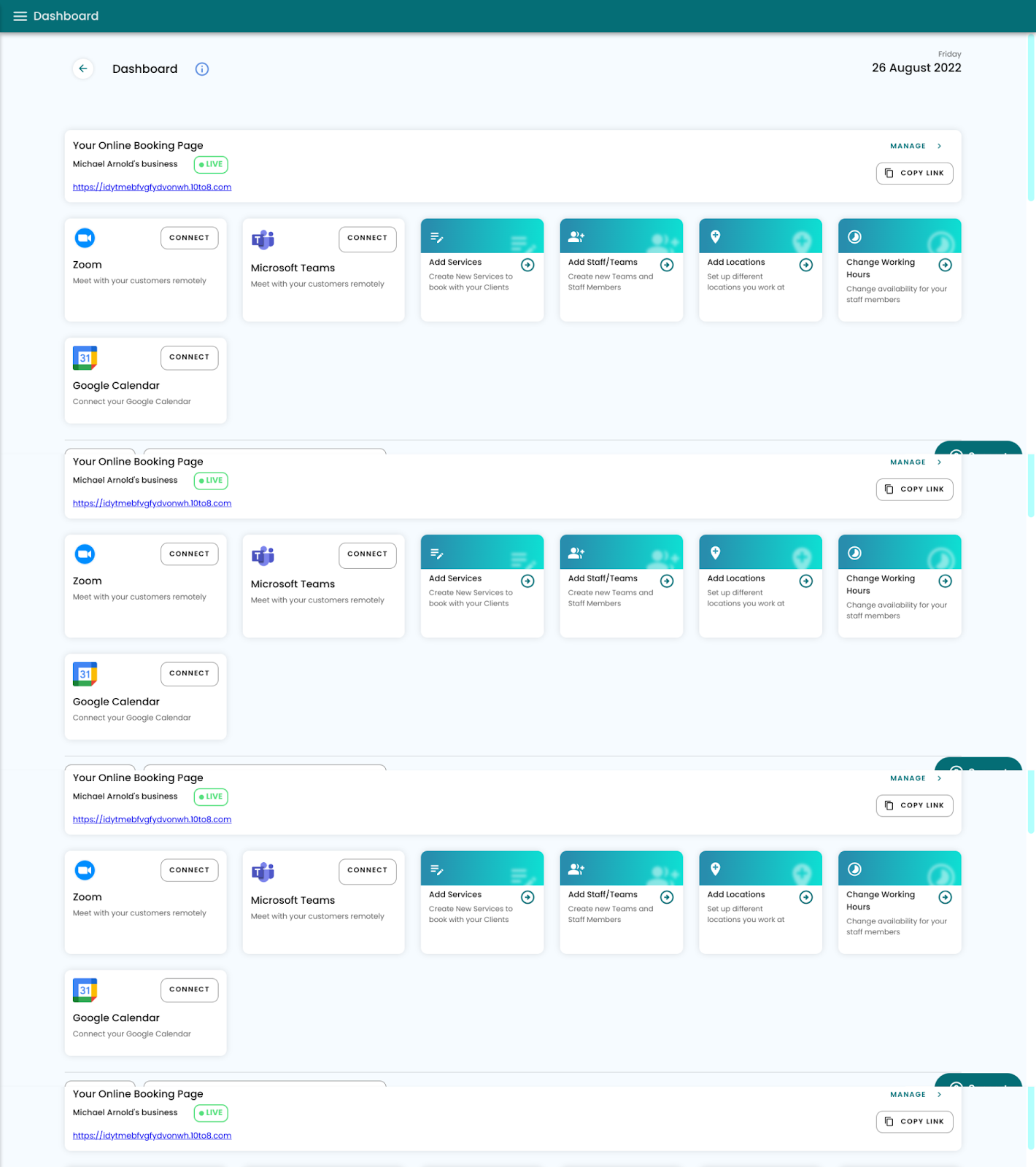Connect Microsoft Teams in the third section
This screenshot has width=1036, height=1167.
[367, 871]
